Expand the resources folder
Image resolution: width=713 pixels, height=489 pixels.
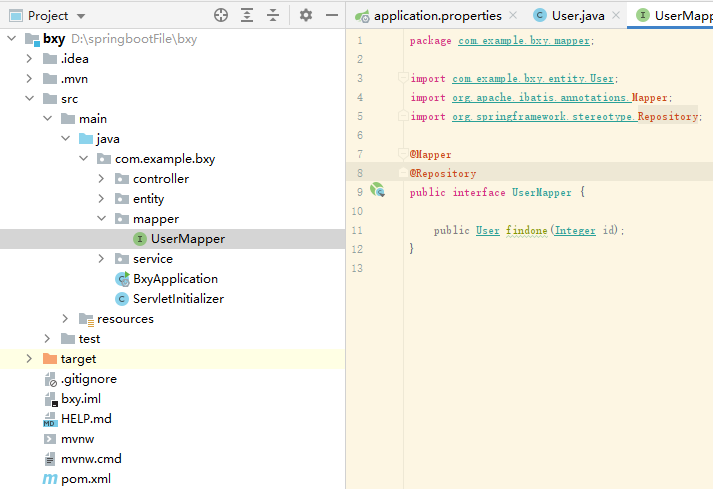(65, 319)
